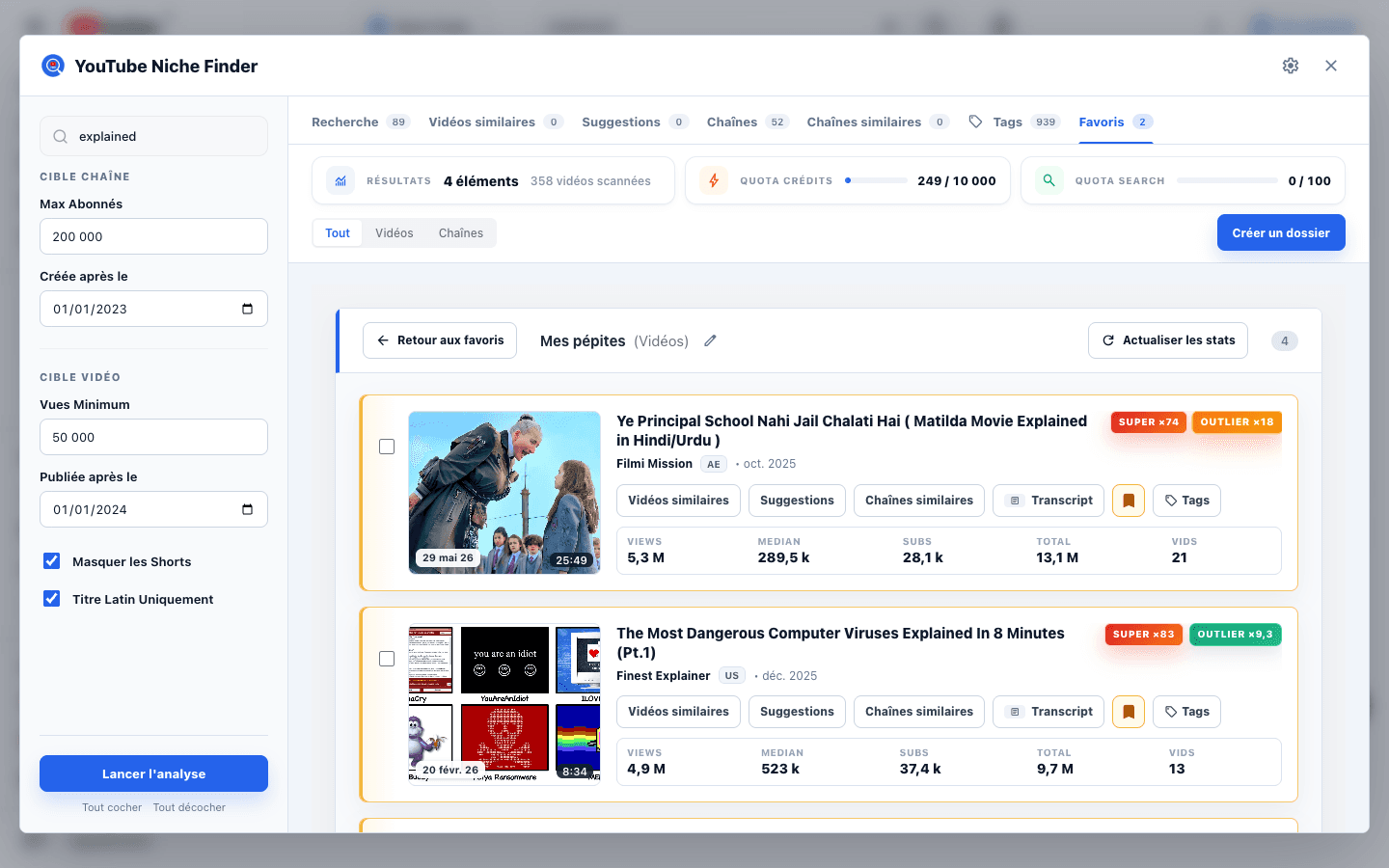Click the 'Publiée après le' date field
This screenshot has width=1389, height=868.
click(153, 509)
